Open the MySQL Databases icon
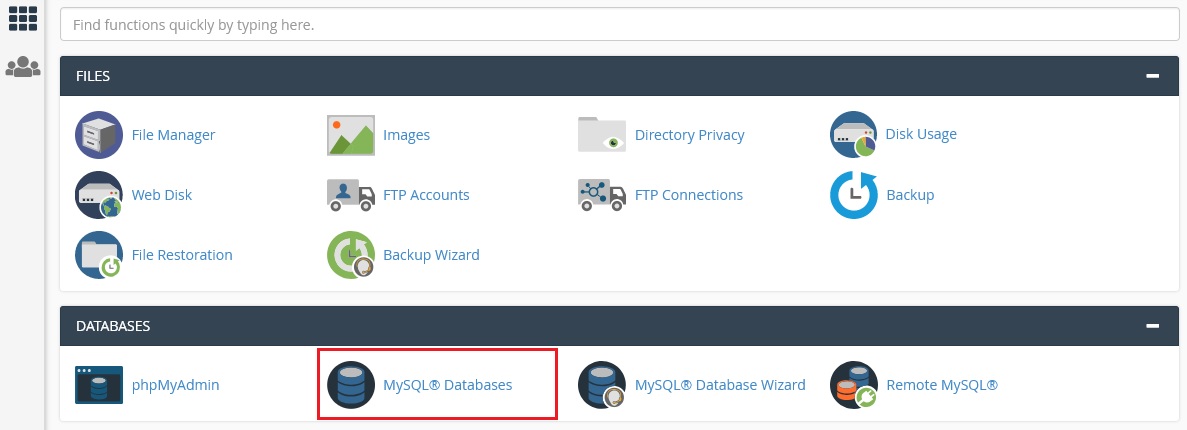Image resolution: width=1187 pixels, height=430 pixels. pos(350,385)
